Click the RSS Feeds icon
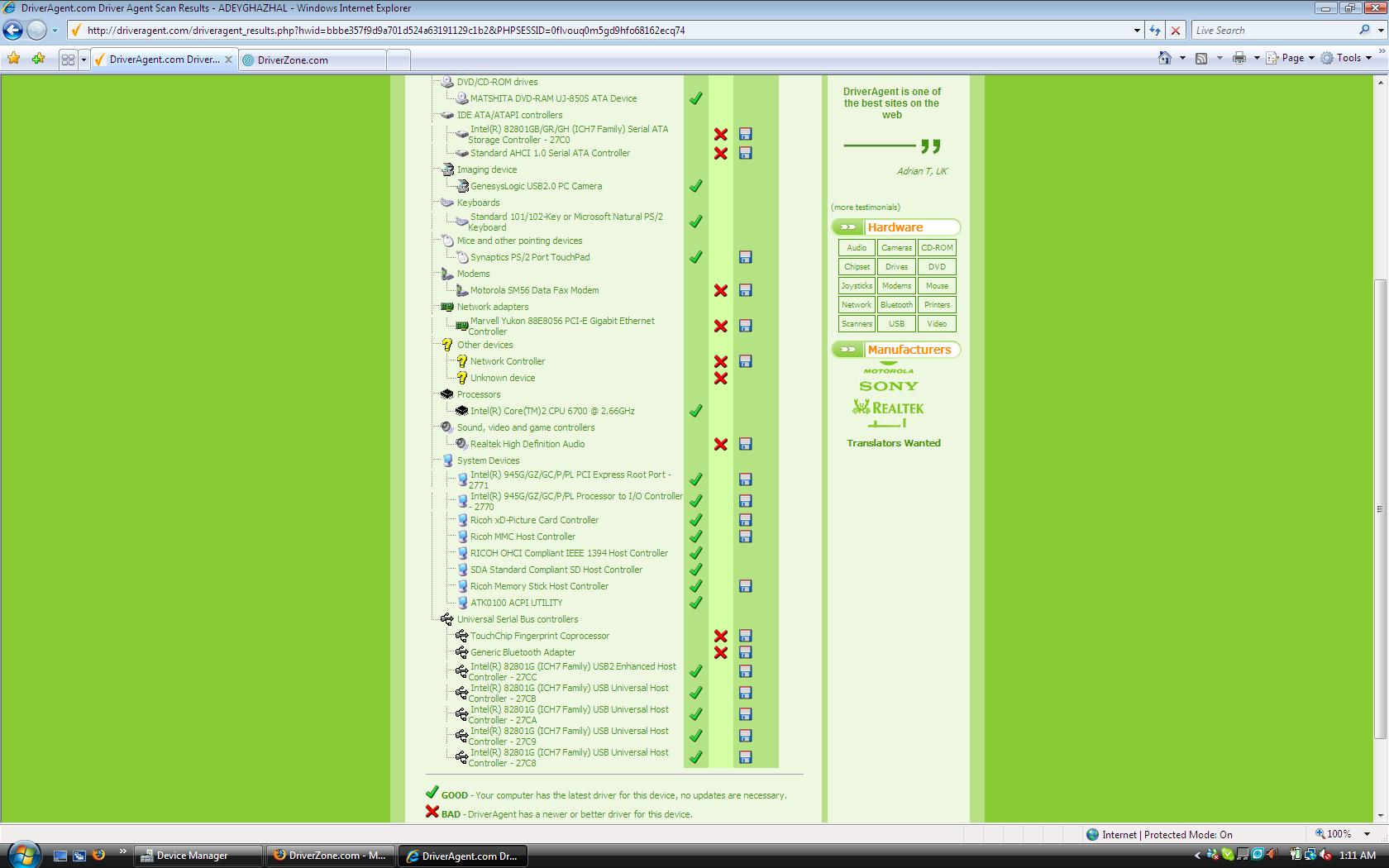Screen dimensions: 1389x868 click(x=1201, y=58)
